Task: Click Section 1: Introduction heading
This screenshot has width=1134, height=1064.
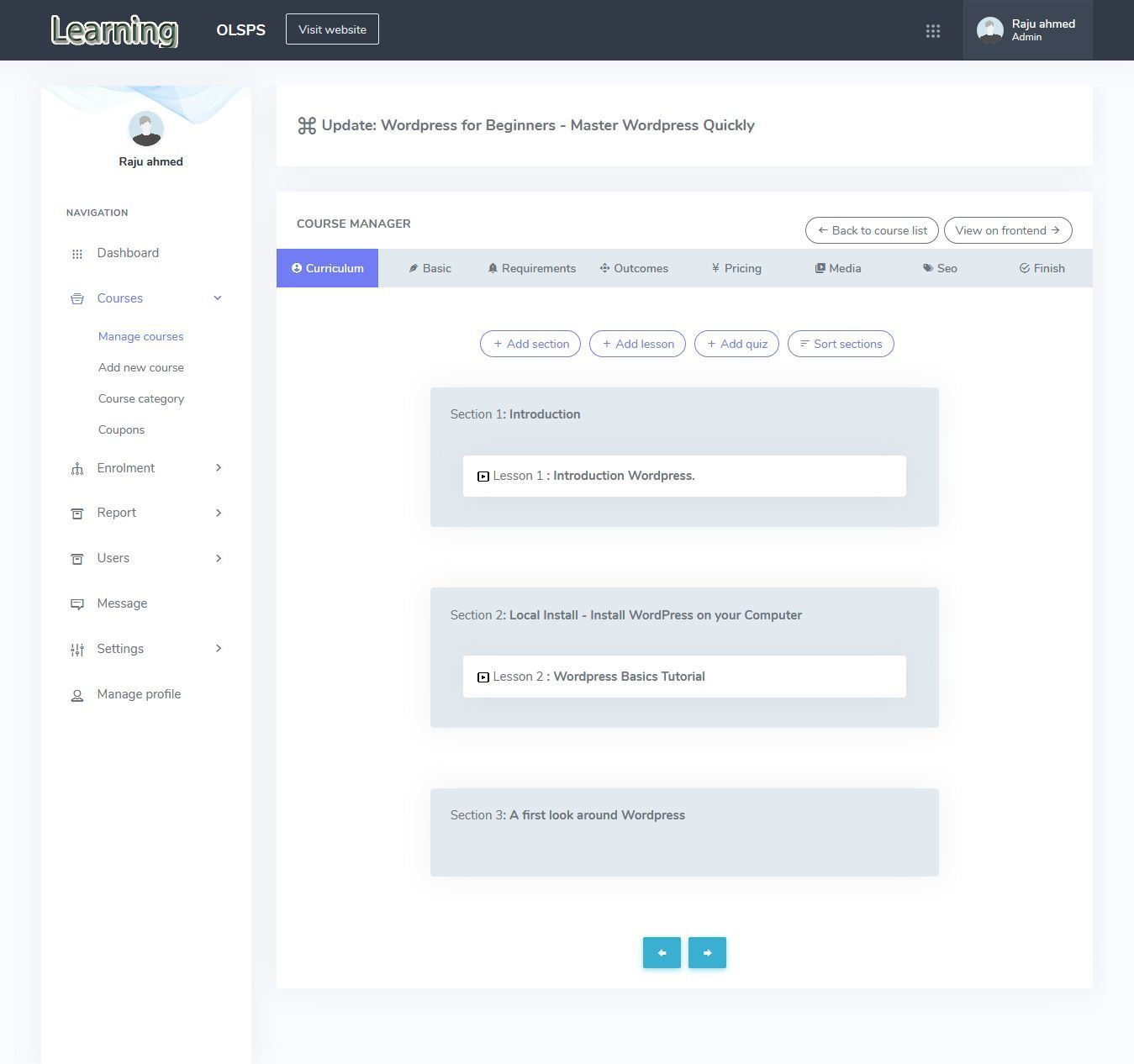Action: pyautogui.click(x=515, y=414)
